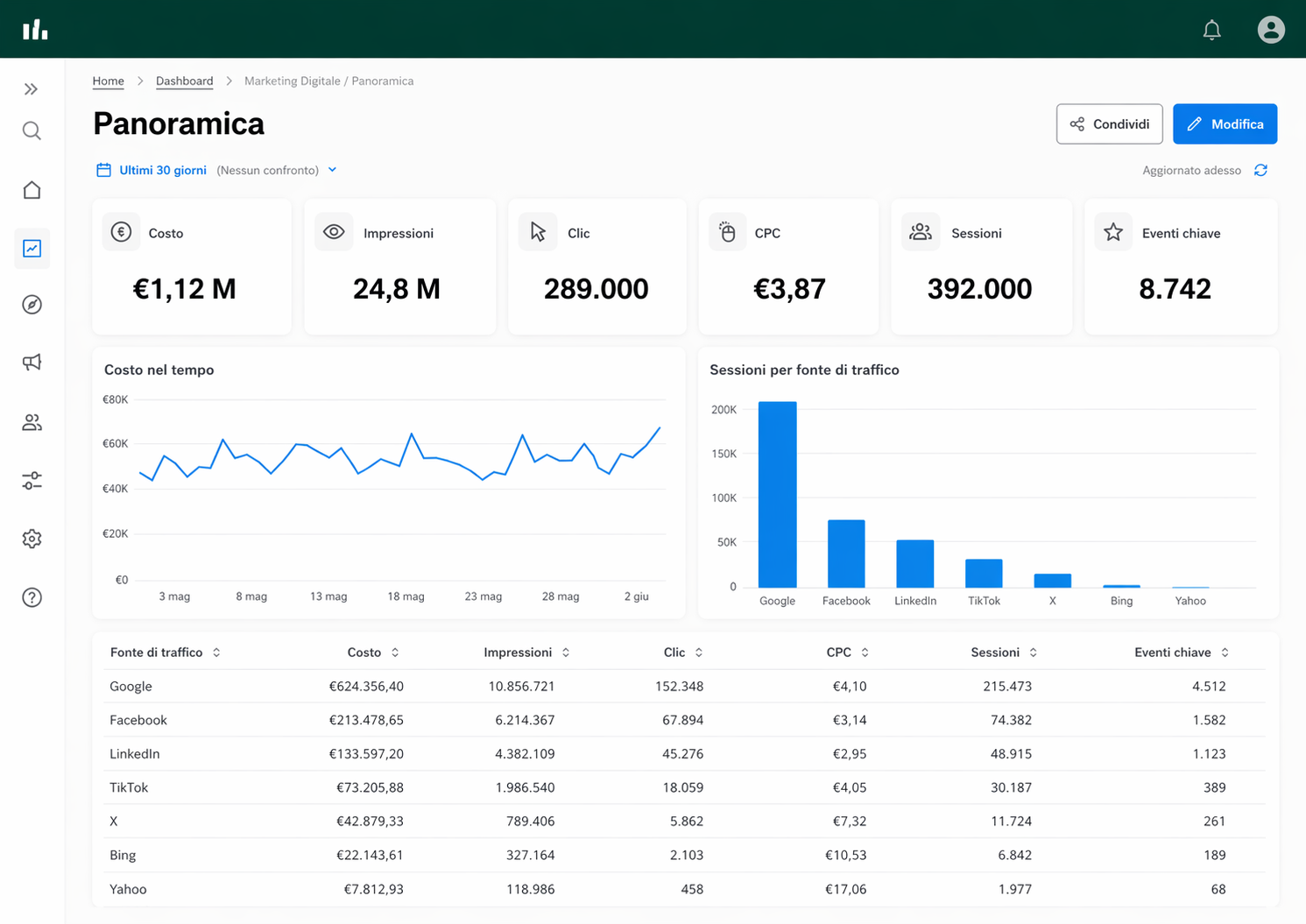Image resolution: width=1306 pixels, height=924 pixels.
Task: Click the €3,87 CPC value
Action: 789,289
